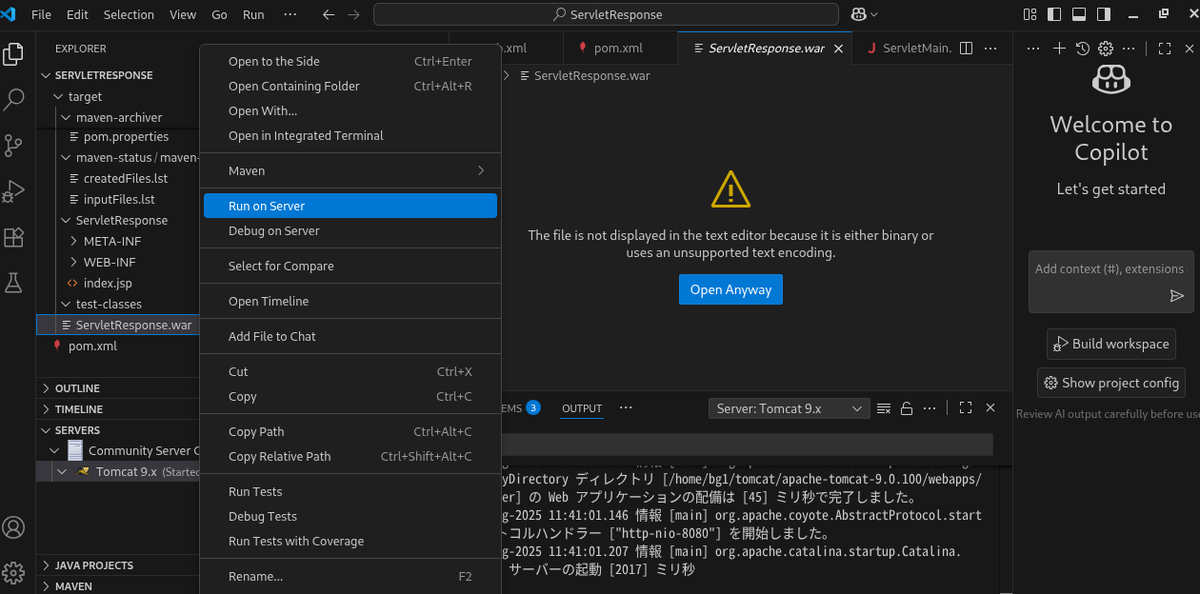Click the Customize Layout icon

[x=1031, y=15]
